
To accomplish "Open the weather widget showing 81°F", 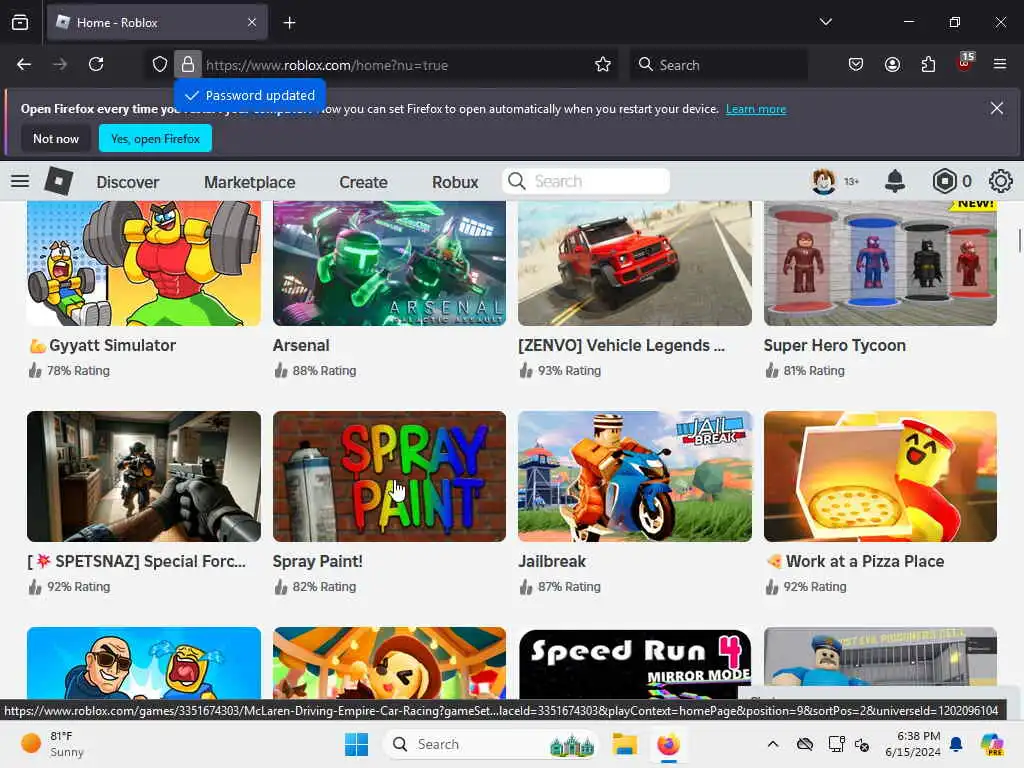I will [x=52, y=744].
